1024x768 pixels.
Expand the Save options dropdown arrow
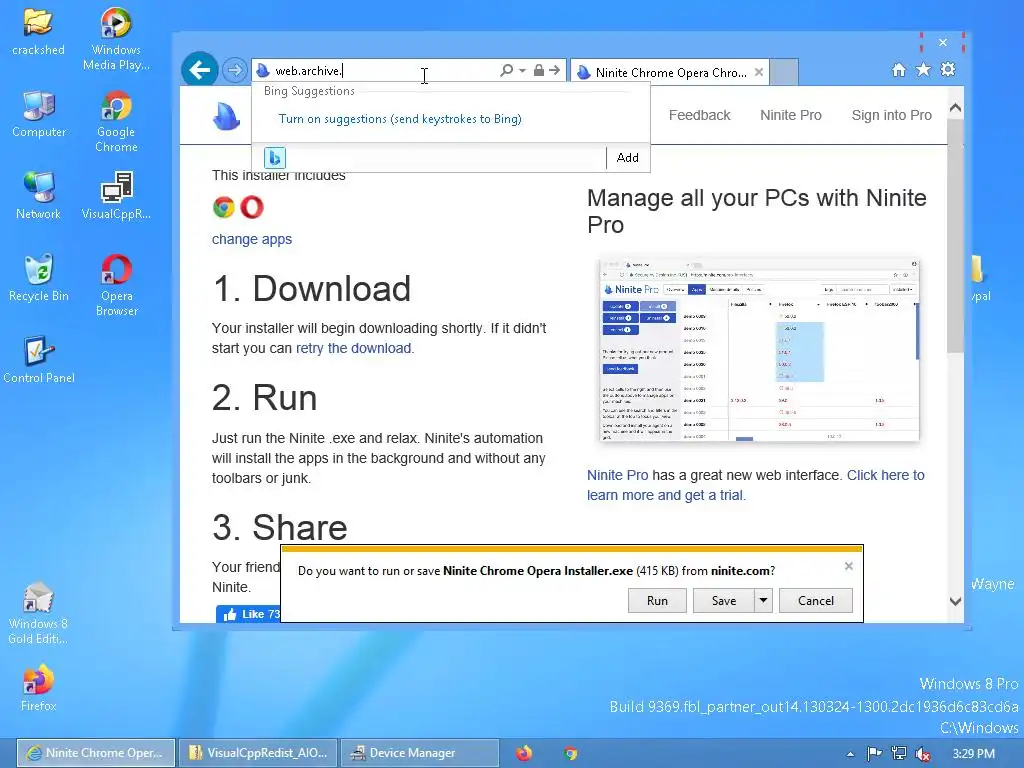pyautogui.click(x=763, y=601)
